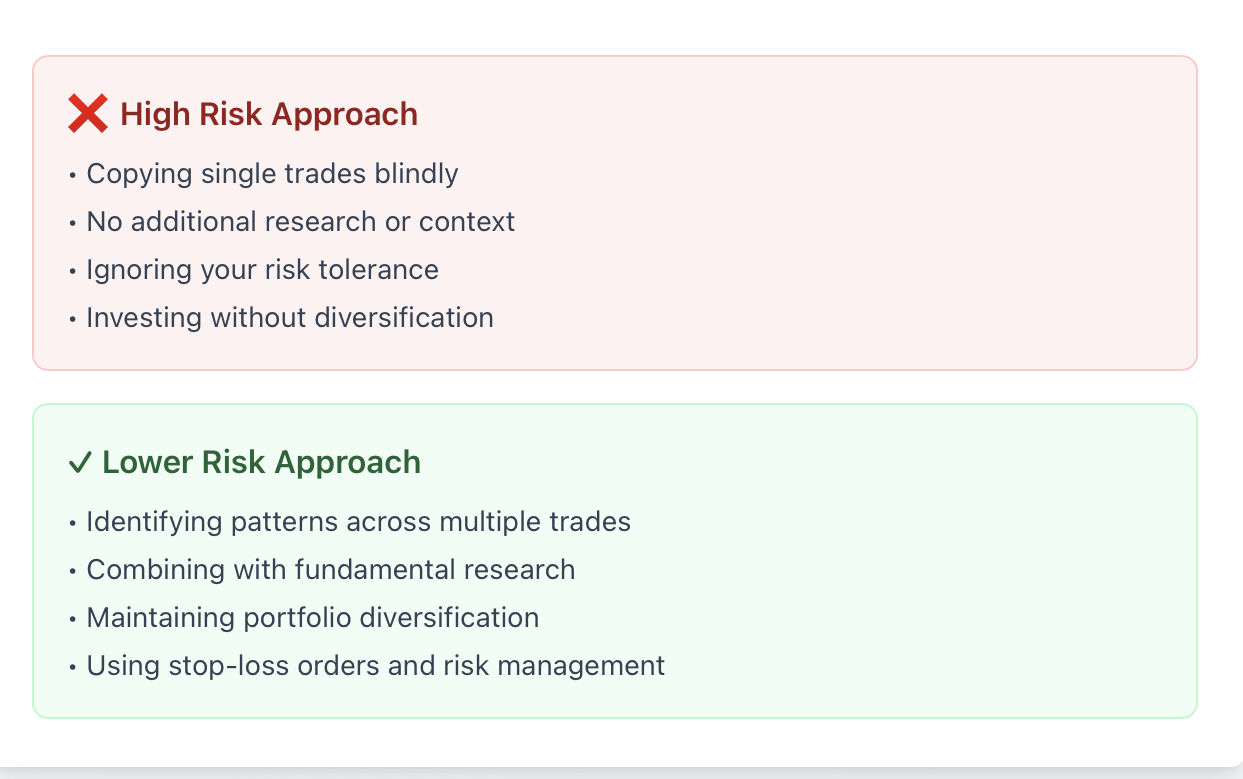Click the red X cross icon
Viewport: 1243px width, 779px height.
[88, 114]
